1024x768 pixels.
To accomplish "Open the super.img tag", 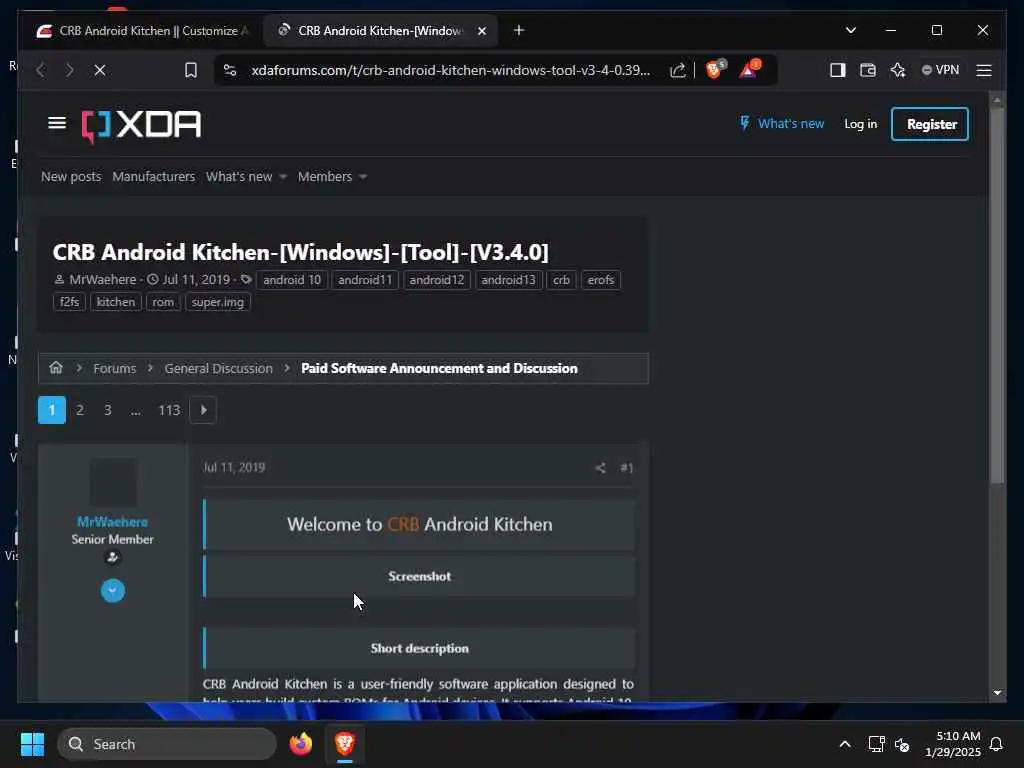I will [217, 302].
